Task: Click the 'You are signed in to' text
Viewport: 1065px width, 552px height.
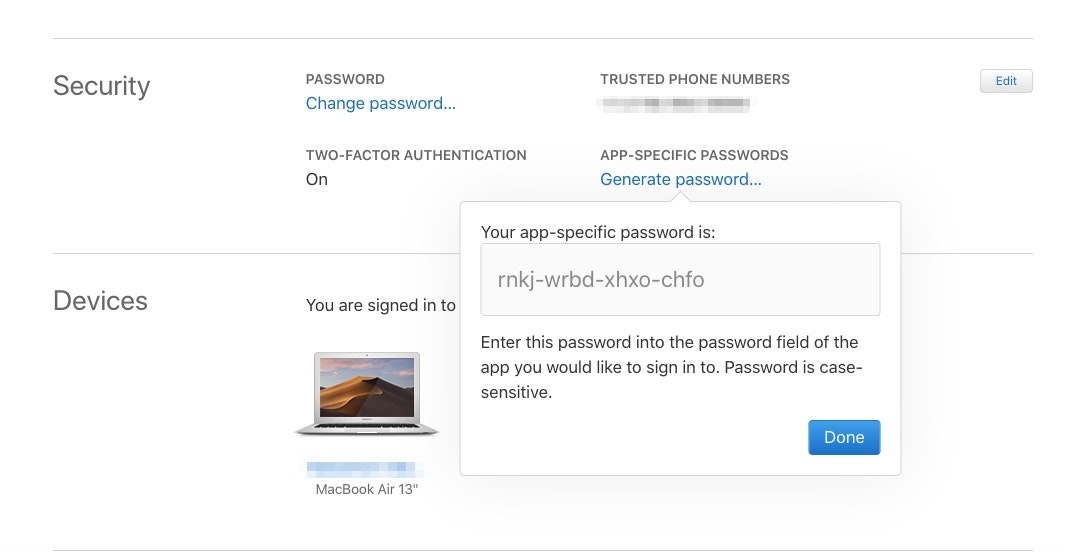Action: [x=380, y=306]
